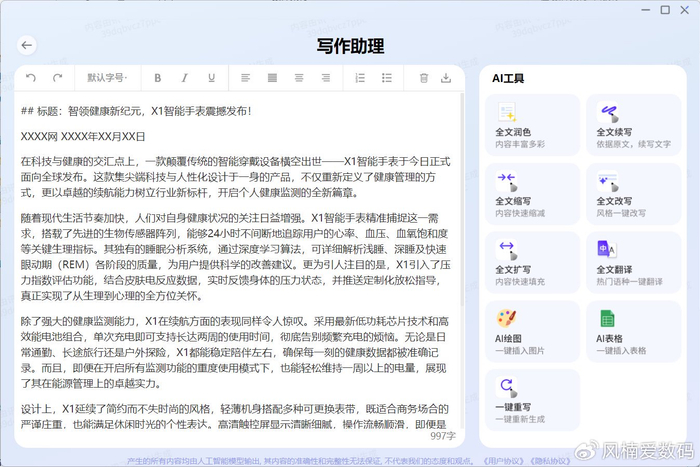
Task: Clear content with the trash icon
Action: (x=422, y=78)
